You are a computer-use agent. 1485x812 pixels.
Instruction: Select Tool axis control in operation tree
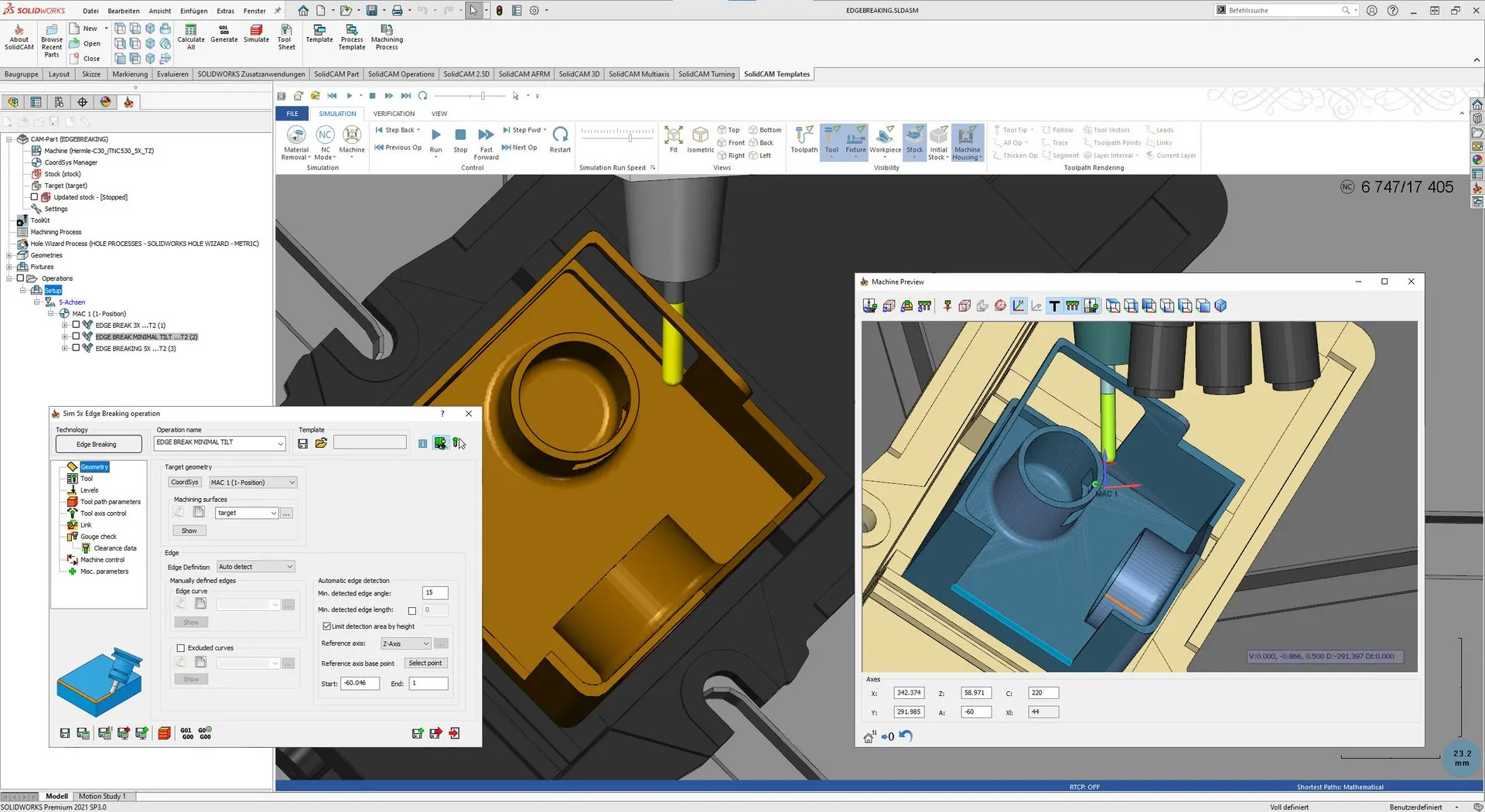(102, 513)
